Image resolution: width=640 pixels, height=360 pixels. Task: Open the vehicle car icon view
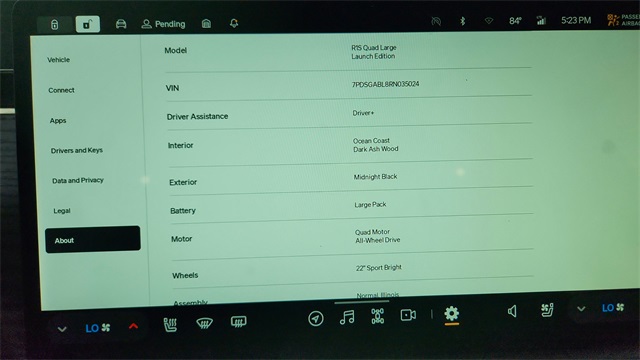click(121, 24)
